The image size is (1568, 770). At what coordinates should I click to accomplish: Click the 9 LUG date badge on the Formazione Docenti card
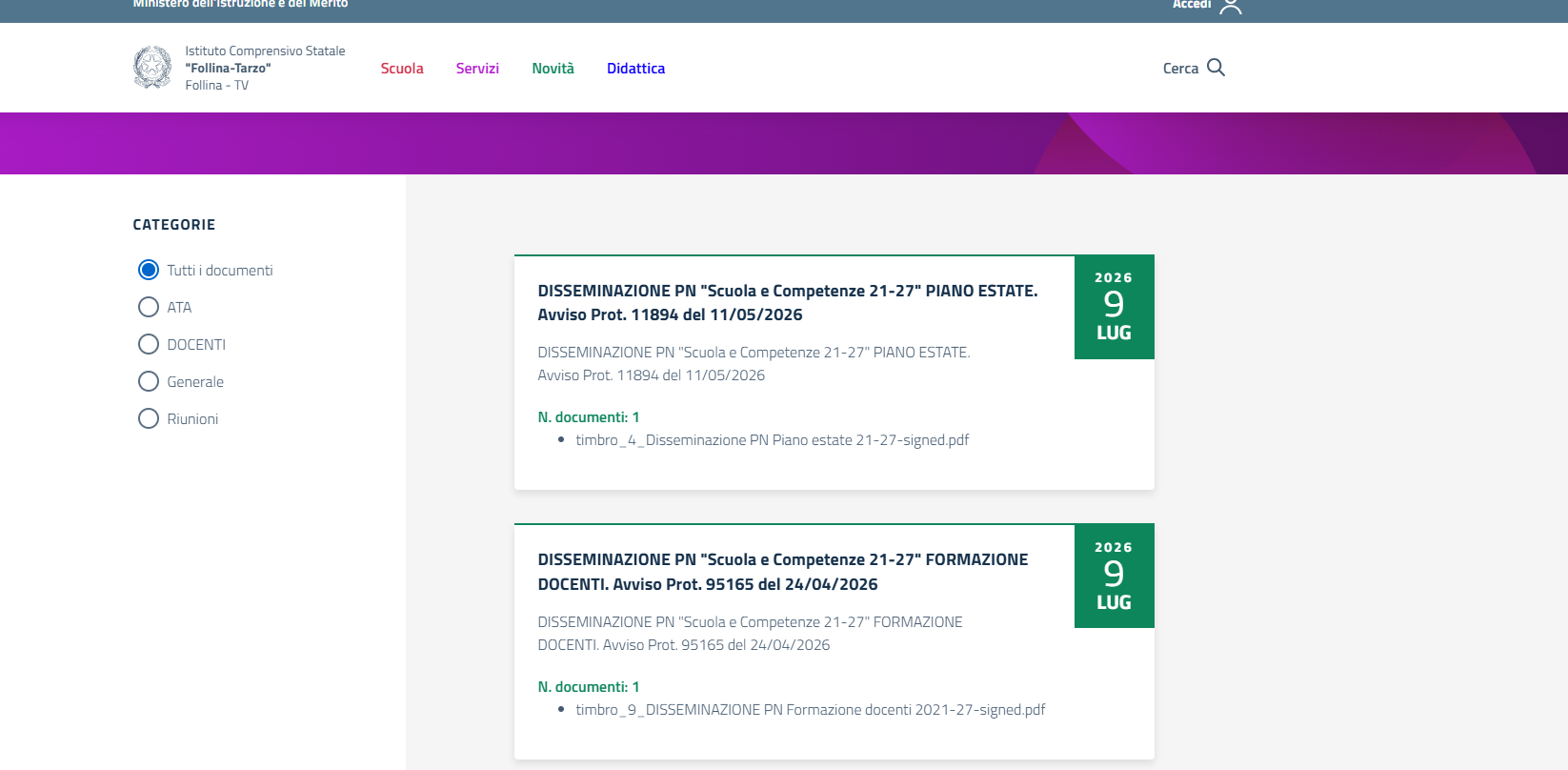[x=1114, y=576]
